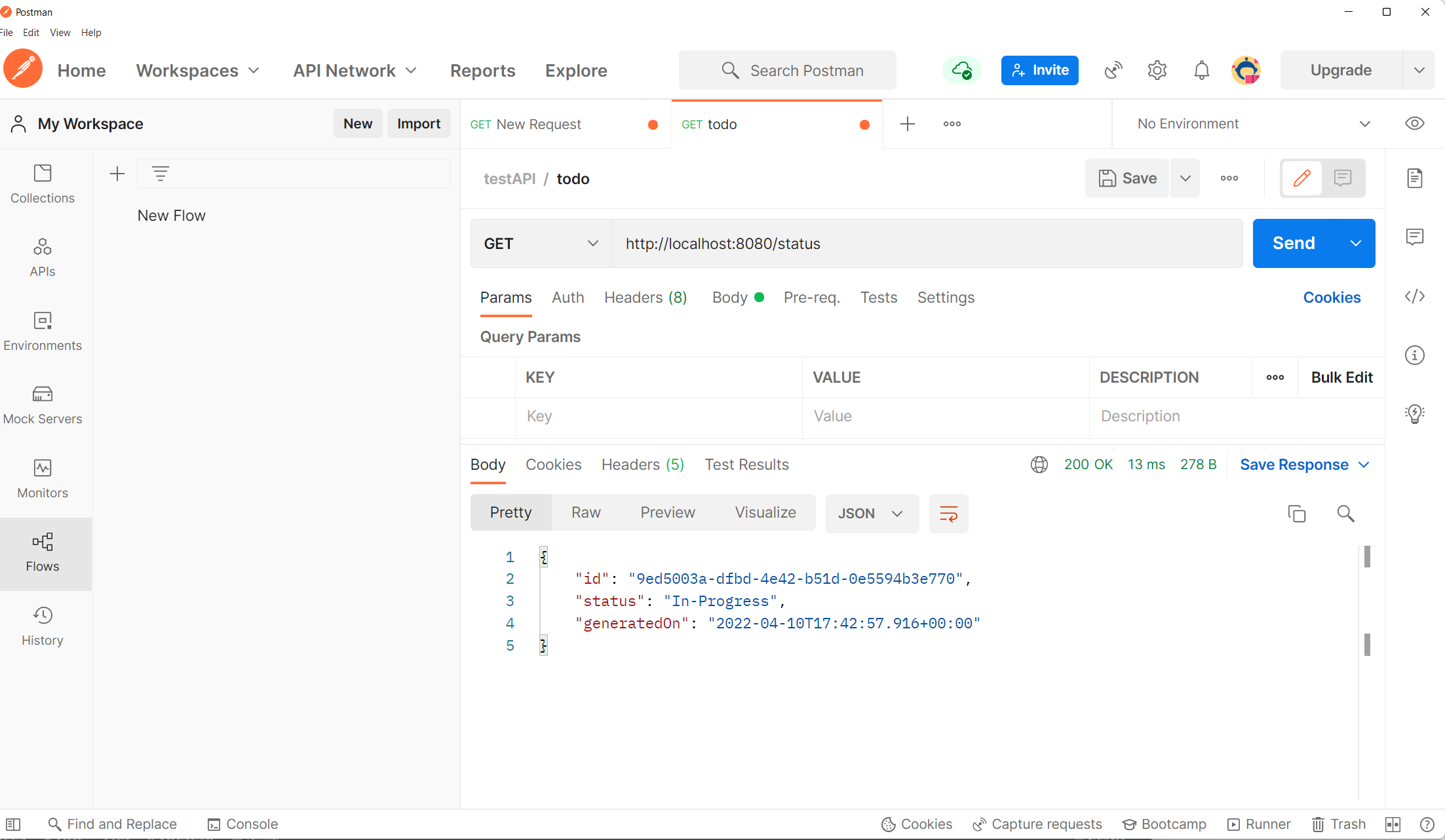Expand the GET method dropdown
This screenshot has width=1445, height=840.
(x=541, y=244)
